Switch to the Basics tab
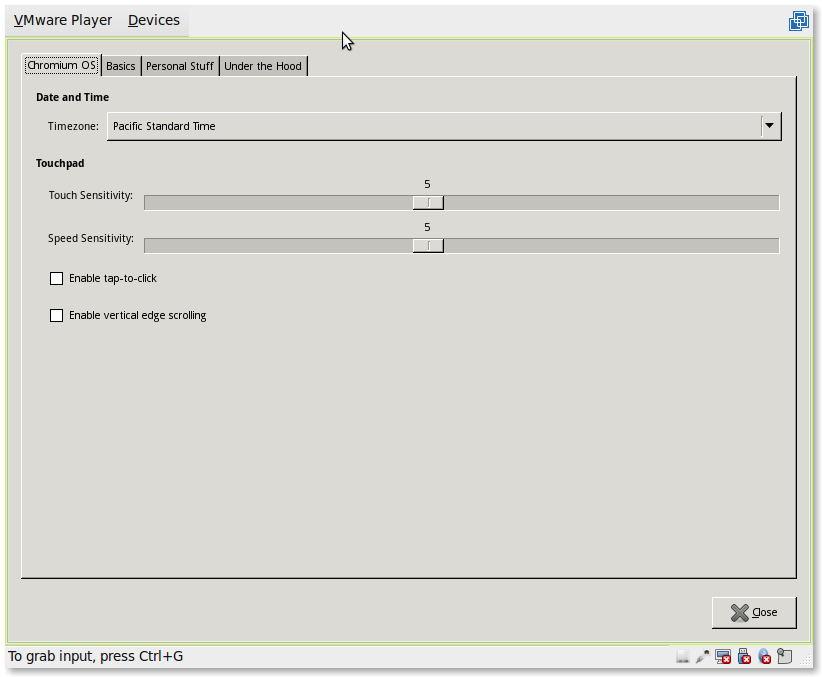822x677 pixels. (121, 66)
